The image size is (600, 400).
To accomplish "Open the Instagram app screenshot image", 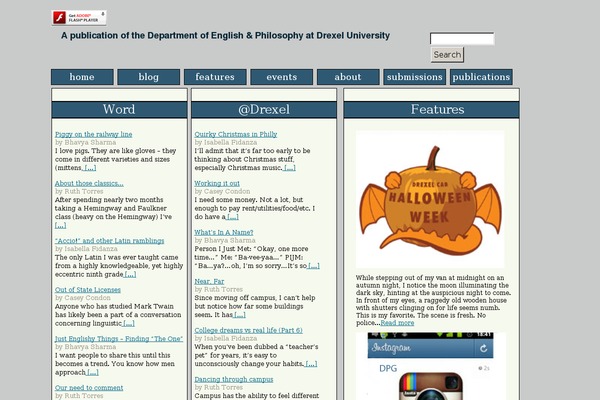I will coord(430,366).
